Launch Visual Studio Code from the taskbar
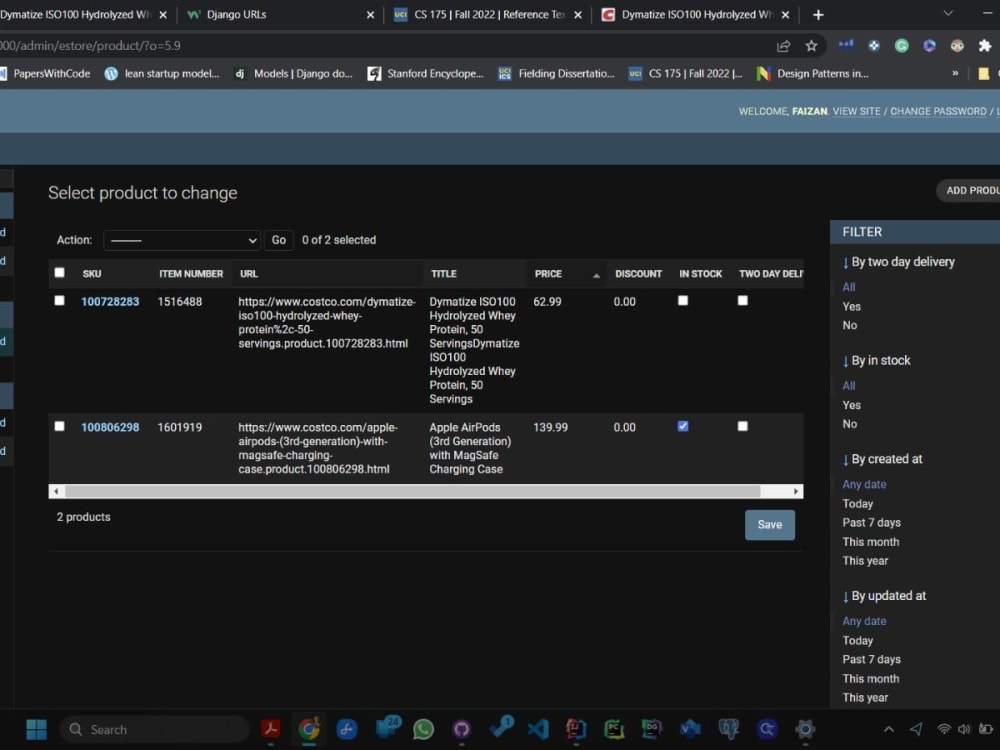 pos(537,729)
